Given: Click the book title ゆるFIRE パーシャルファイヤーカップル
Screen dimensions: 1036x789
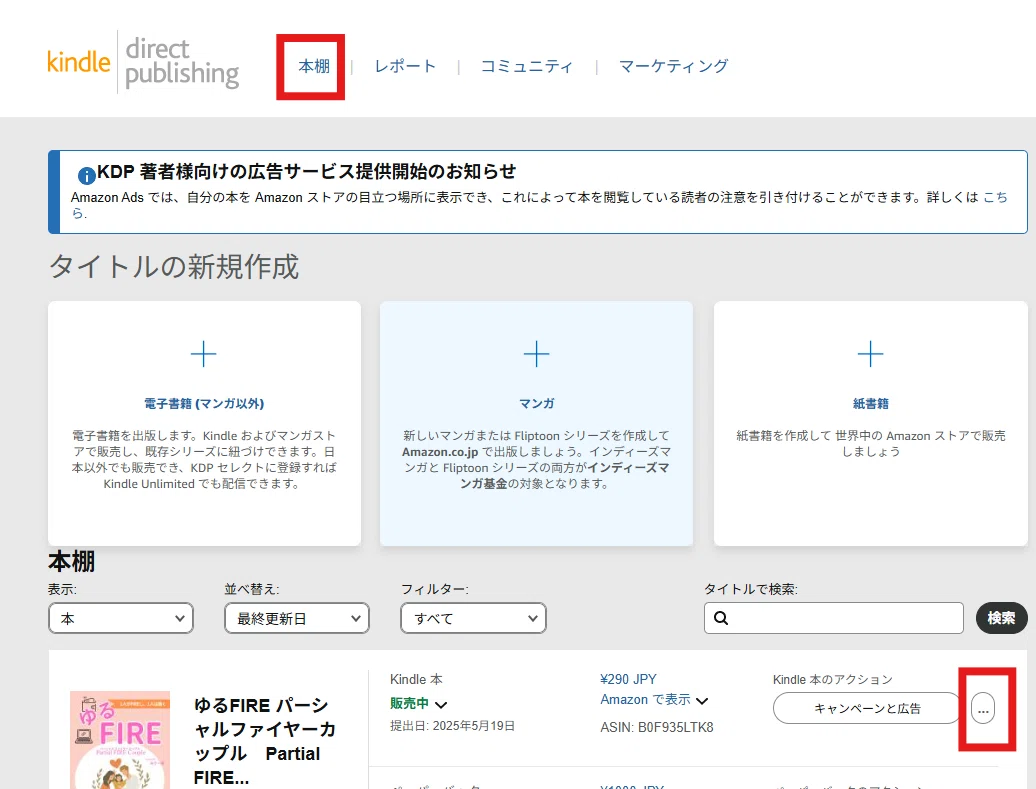Looking at the screenshot, I should point(265,741).
